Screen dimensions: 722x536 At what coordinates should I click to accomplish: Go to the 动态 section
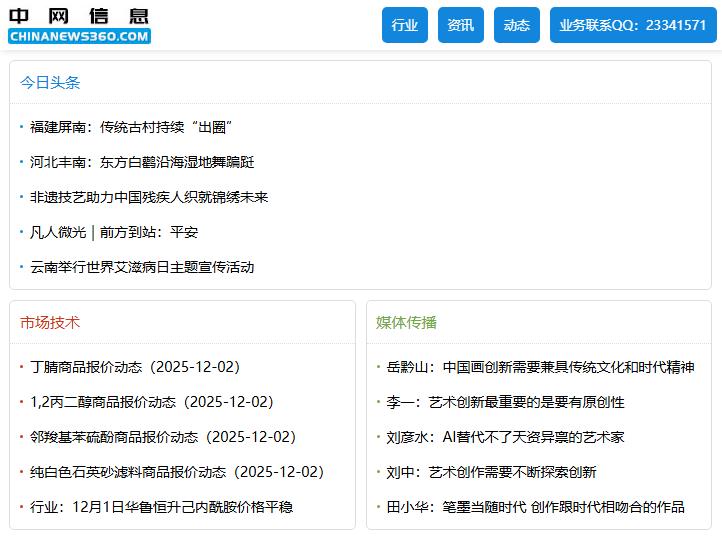click(x=517, y=25)
